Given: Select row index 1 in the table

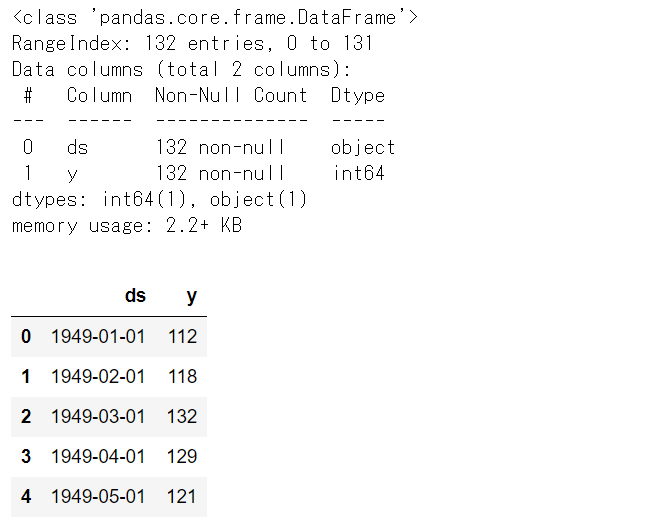Looking at the screenshot, I should 26,377.
